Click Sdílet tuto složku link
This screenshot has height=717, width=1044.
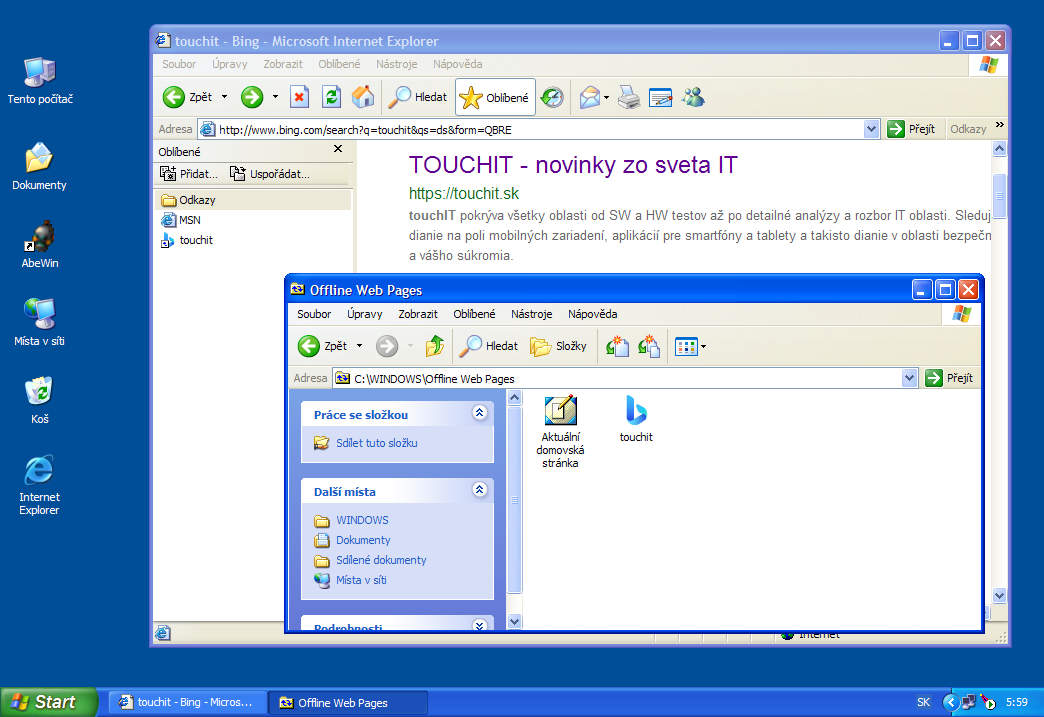(376, 443)
